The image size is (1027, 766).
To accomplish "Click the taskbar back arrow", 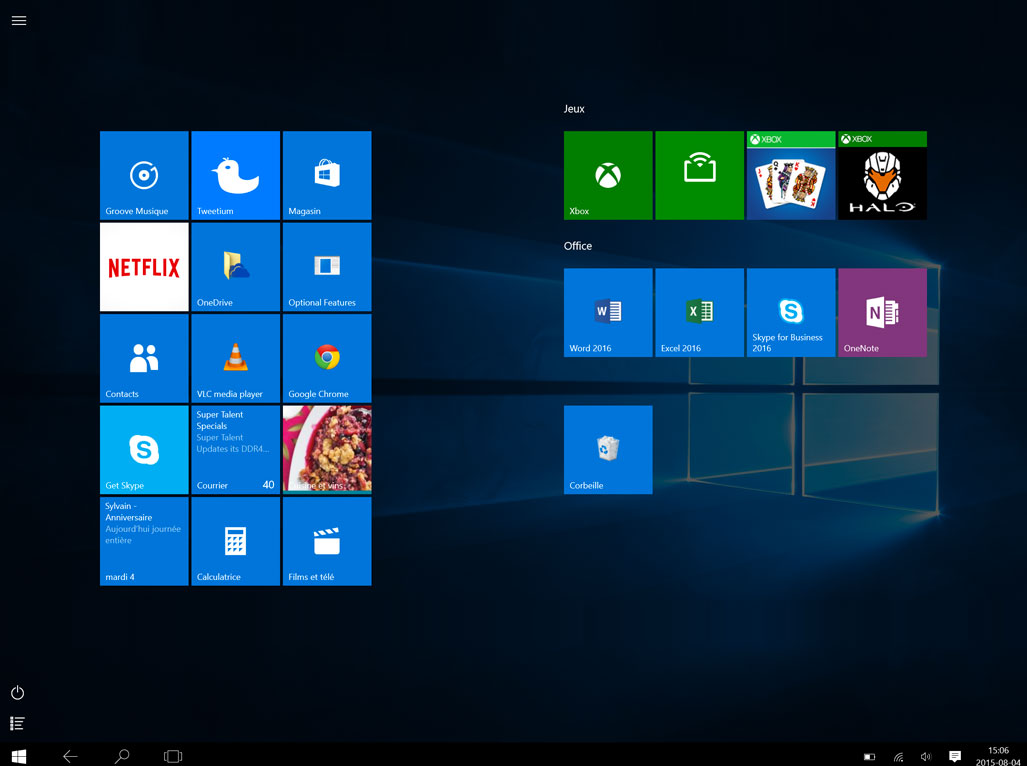I will click(x=70, y=756).
